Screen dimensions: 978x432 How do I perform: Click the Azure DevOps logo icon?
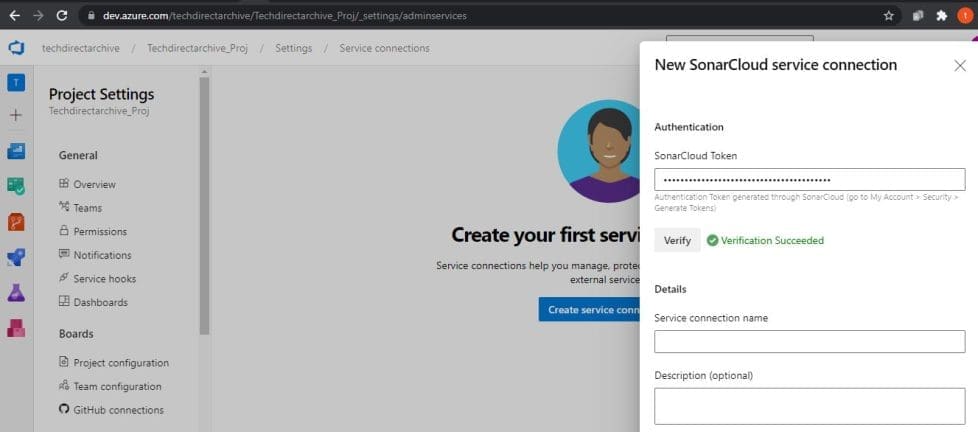coord(16,48)
